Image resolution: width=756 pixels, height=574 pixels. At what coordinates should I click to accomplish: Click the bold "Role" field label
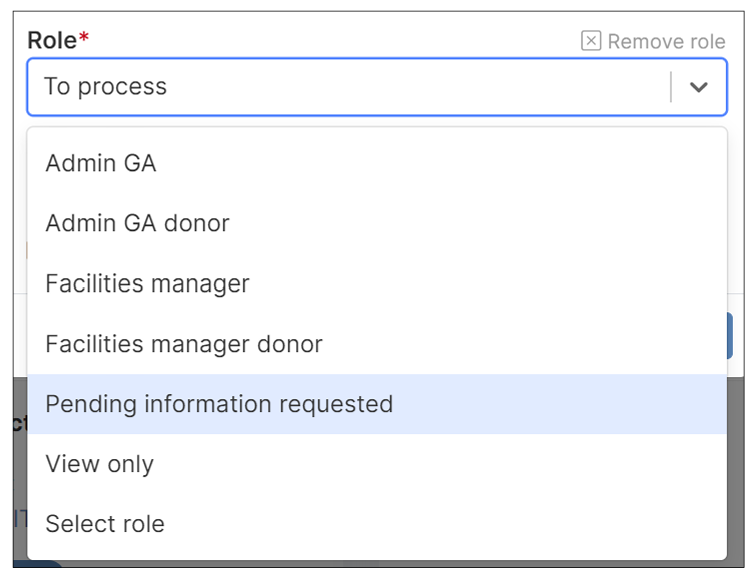tap(51, 40)
